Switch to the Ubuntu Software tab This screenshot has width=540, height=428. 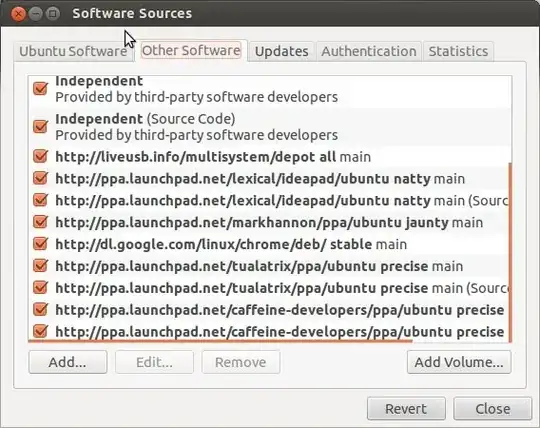tap(73, 52)
